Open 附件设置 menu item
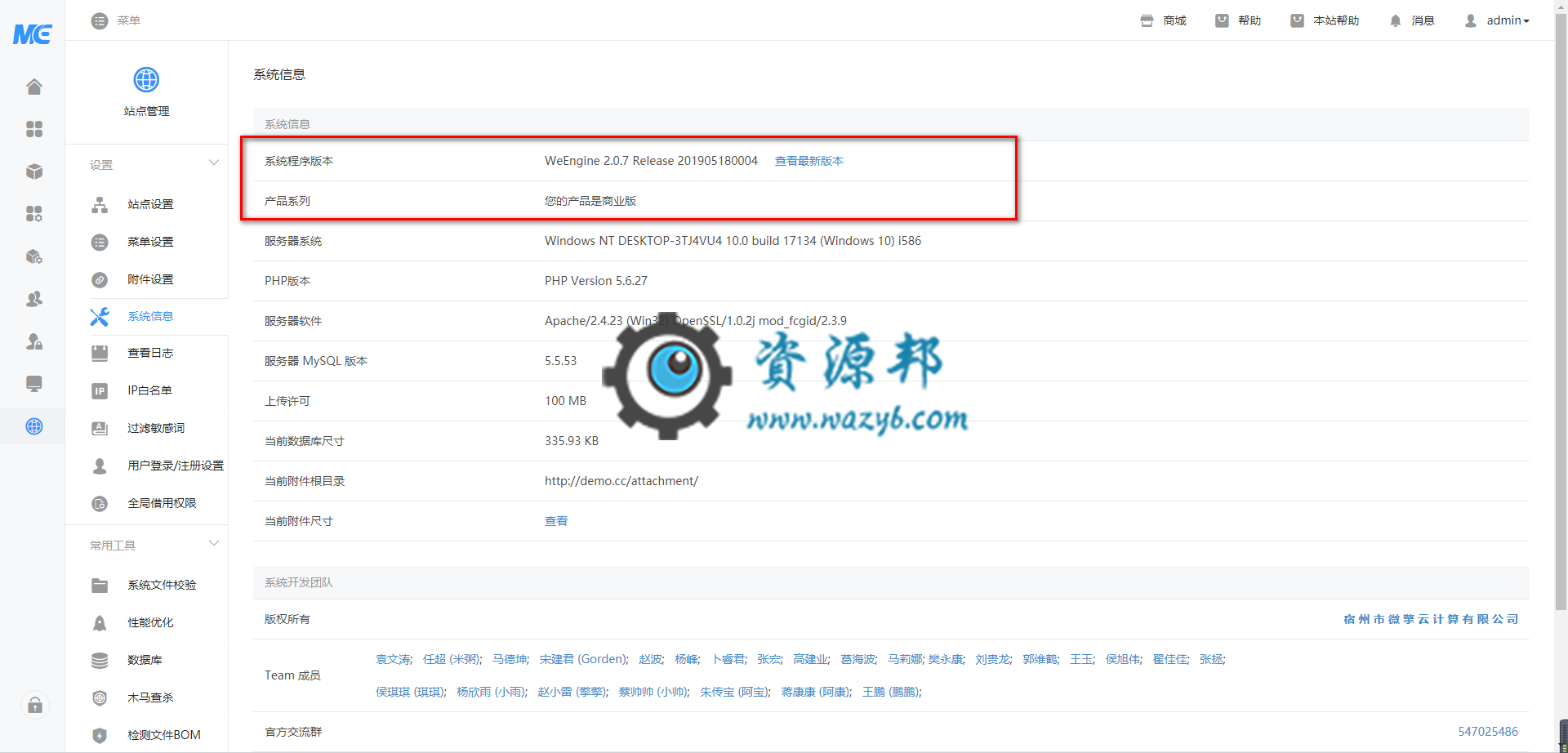1568x753 pixels. coord(150,279)
